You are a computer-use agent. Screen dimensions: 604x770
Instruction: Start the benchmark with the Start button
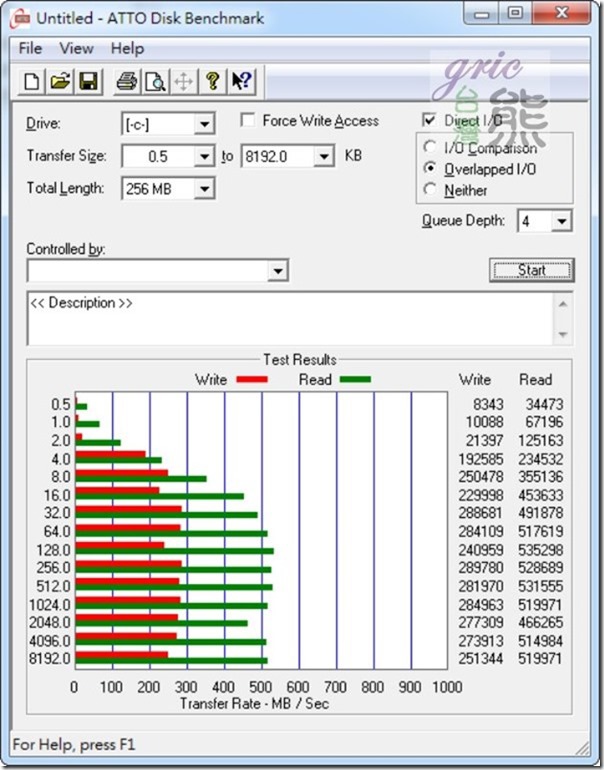pos(531,270)
